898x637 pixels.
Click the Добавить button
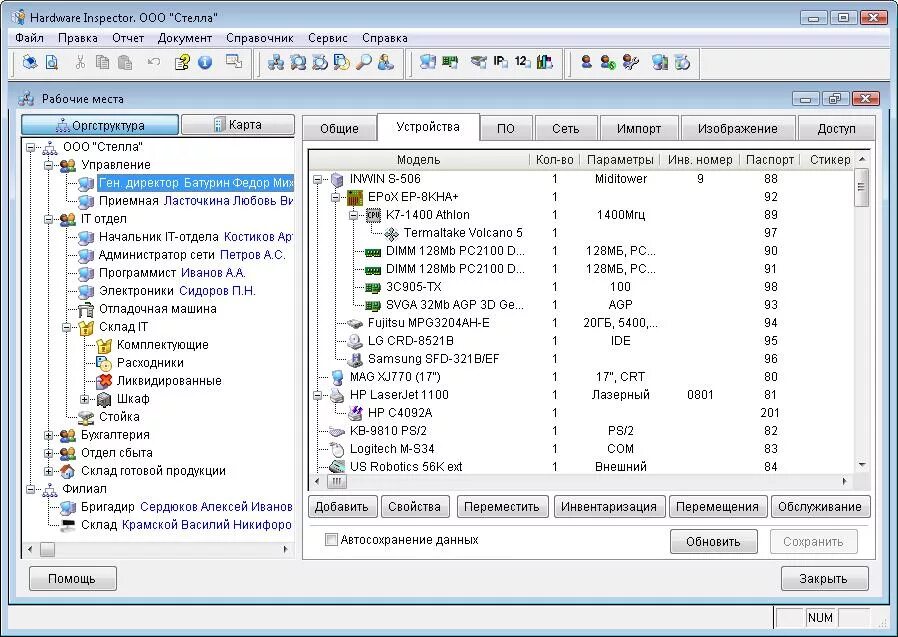click(x=342, y=506)
